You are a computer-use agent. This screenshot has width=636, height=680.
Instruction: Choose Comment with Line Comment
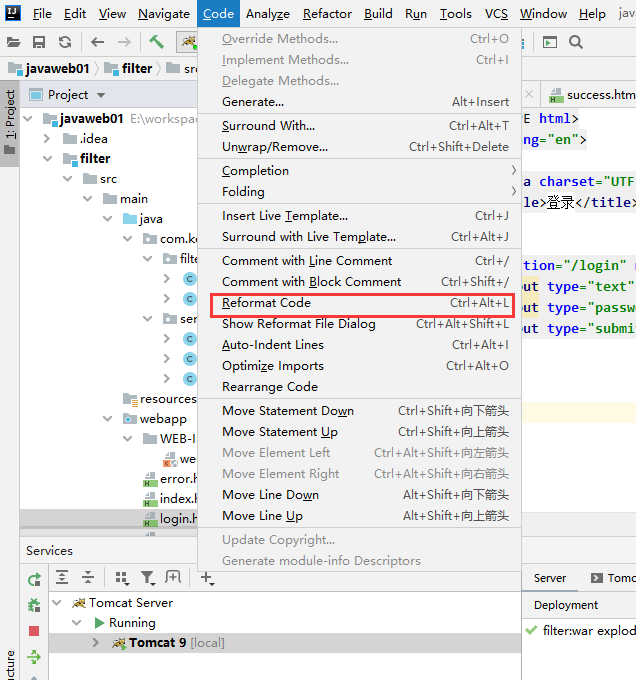360,261
